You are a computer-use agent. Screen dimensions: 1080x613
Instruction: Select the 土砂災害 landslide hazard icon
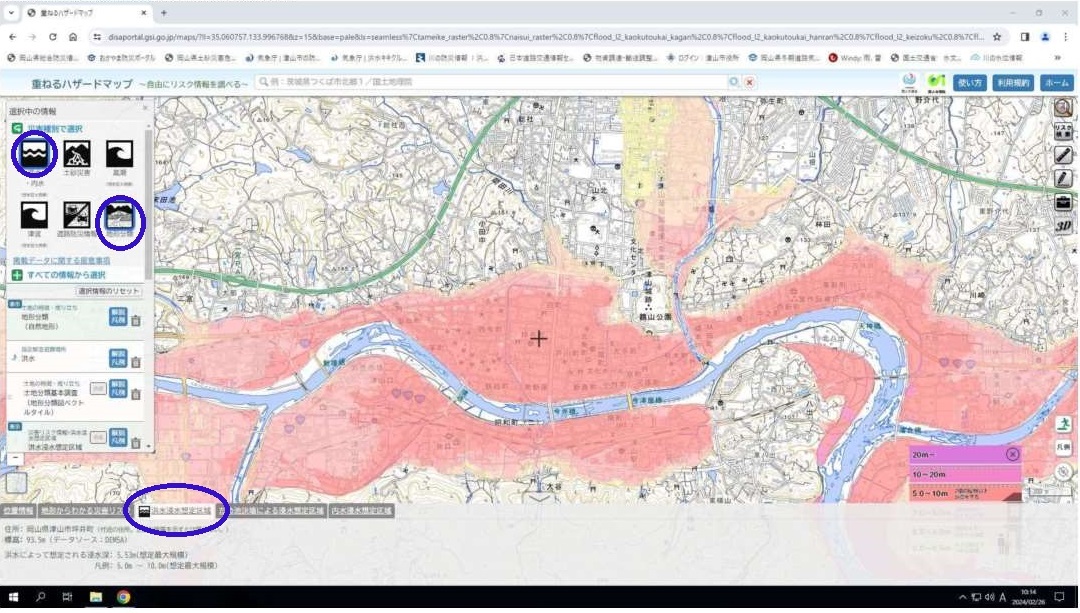click(77, 155)
